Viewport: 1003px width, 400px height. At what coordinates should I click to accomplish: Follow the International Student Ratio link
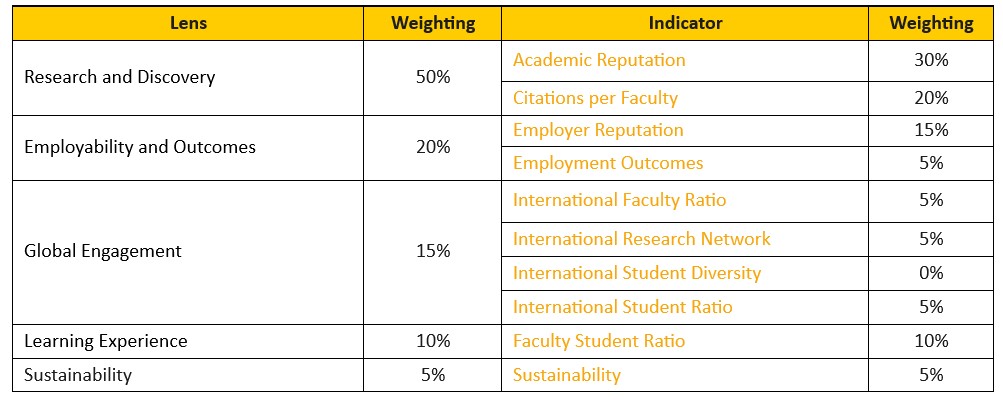[x=622, y=307]
